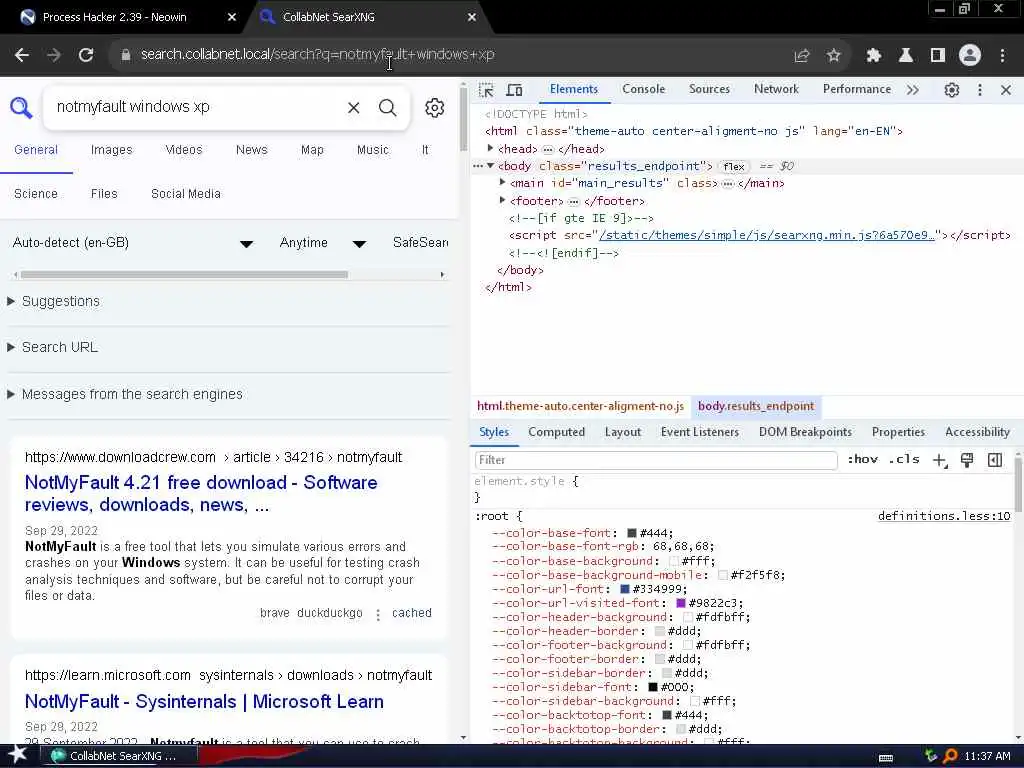Toggle .cls element classes pane

[904, 460]
